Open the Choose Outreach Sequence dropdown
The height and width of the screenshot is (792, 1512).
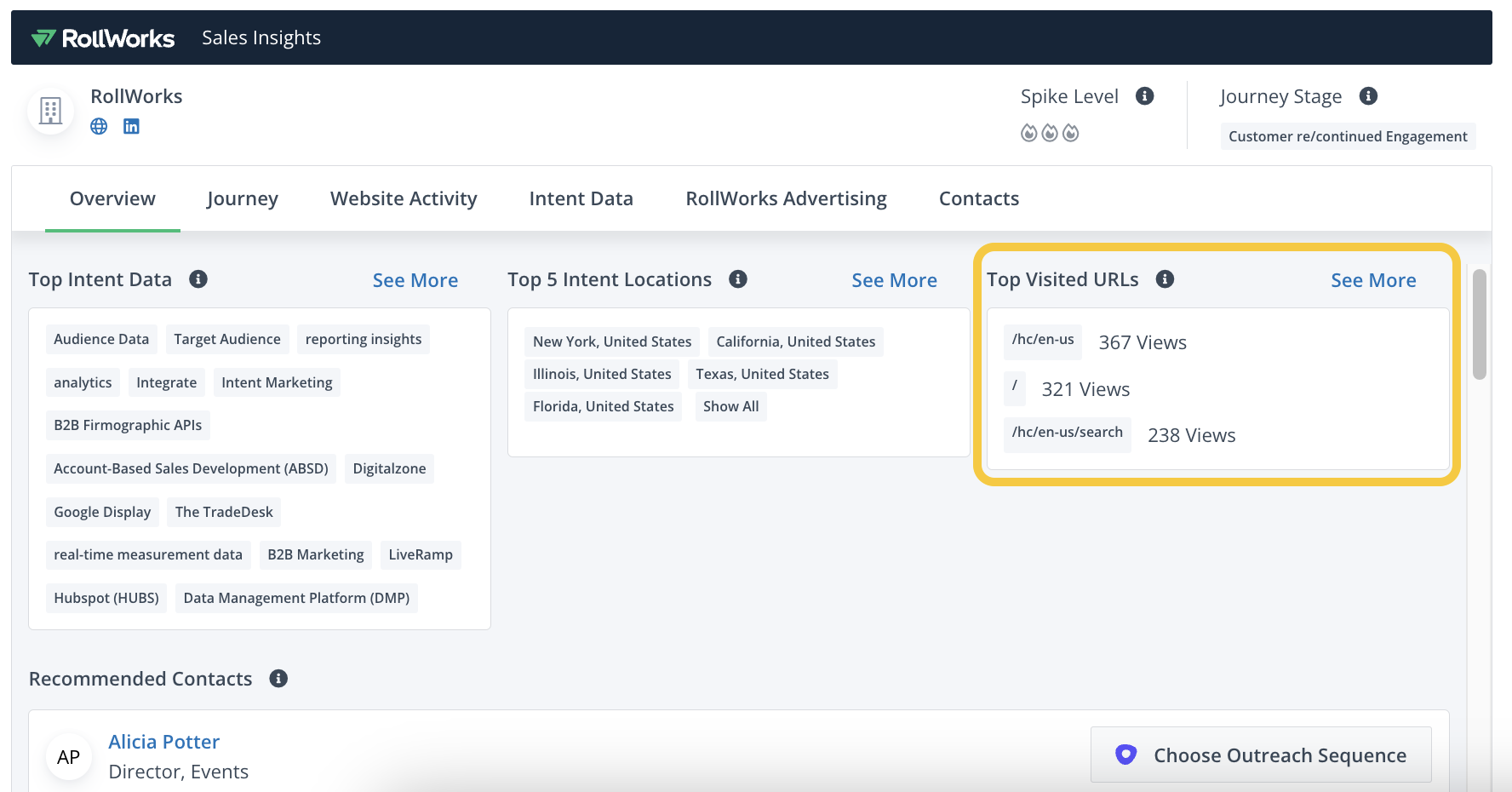coord(1261,755)
